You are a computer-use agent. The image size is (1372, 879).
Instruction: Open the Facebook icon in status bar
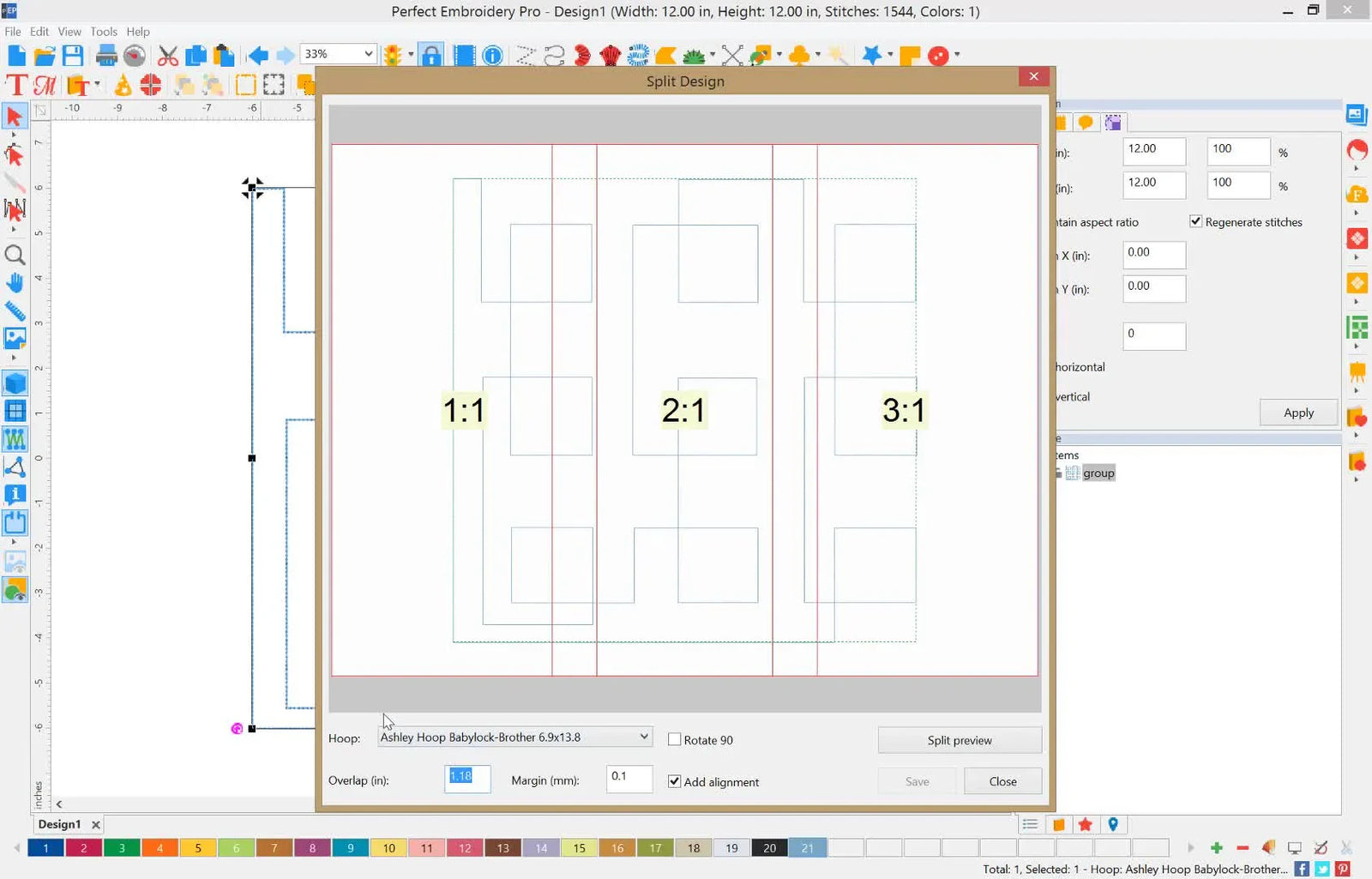[1302, 869]
